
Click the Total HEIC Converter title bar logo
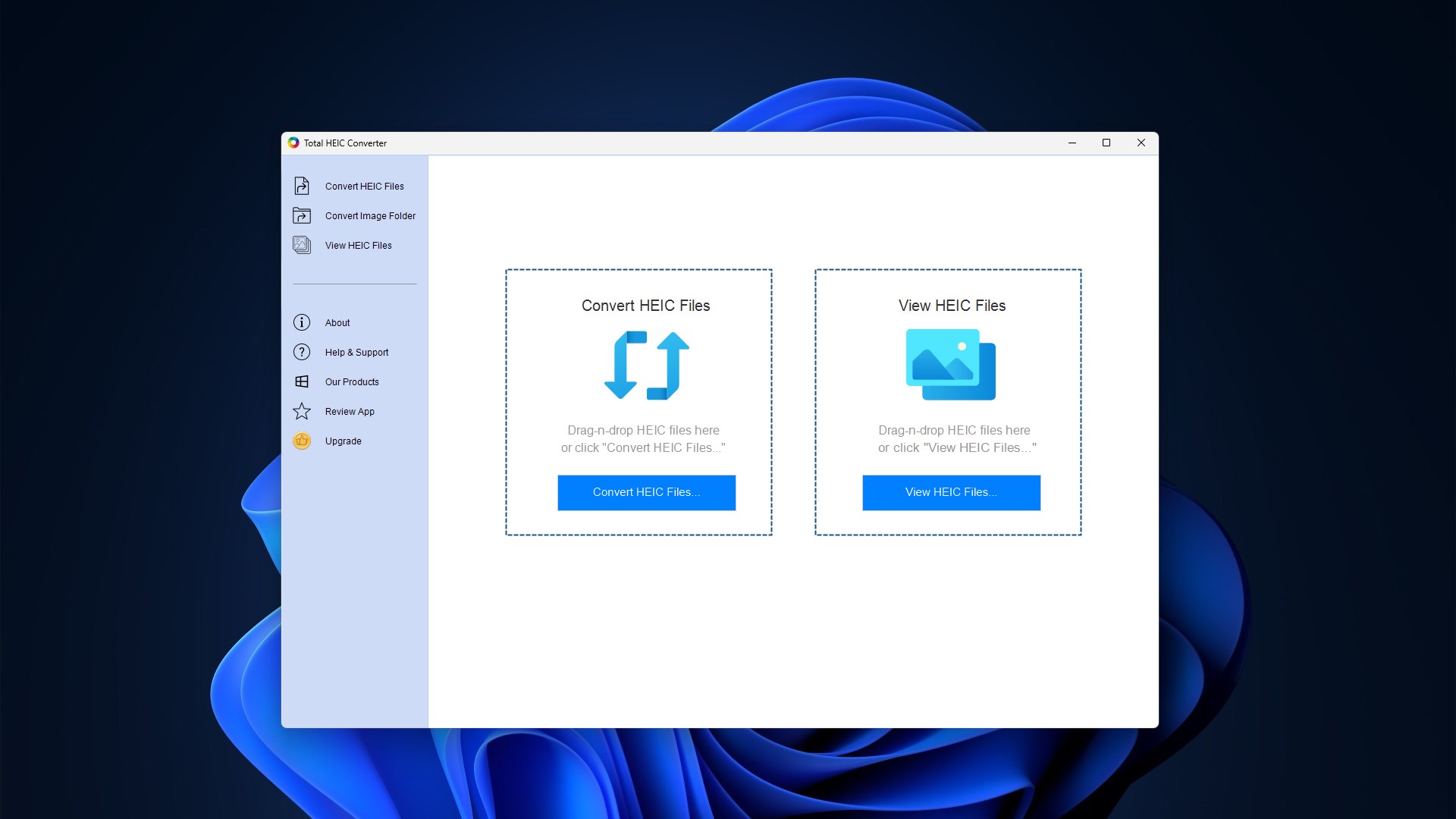click(293, 143)
